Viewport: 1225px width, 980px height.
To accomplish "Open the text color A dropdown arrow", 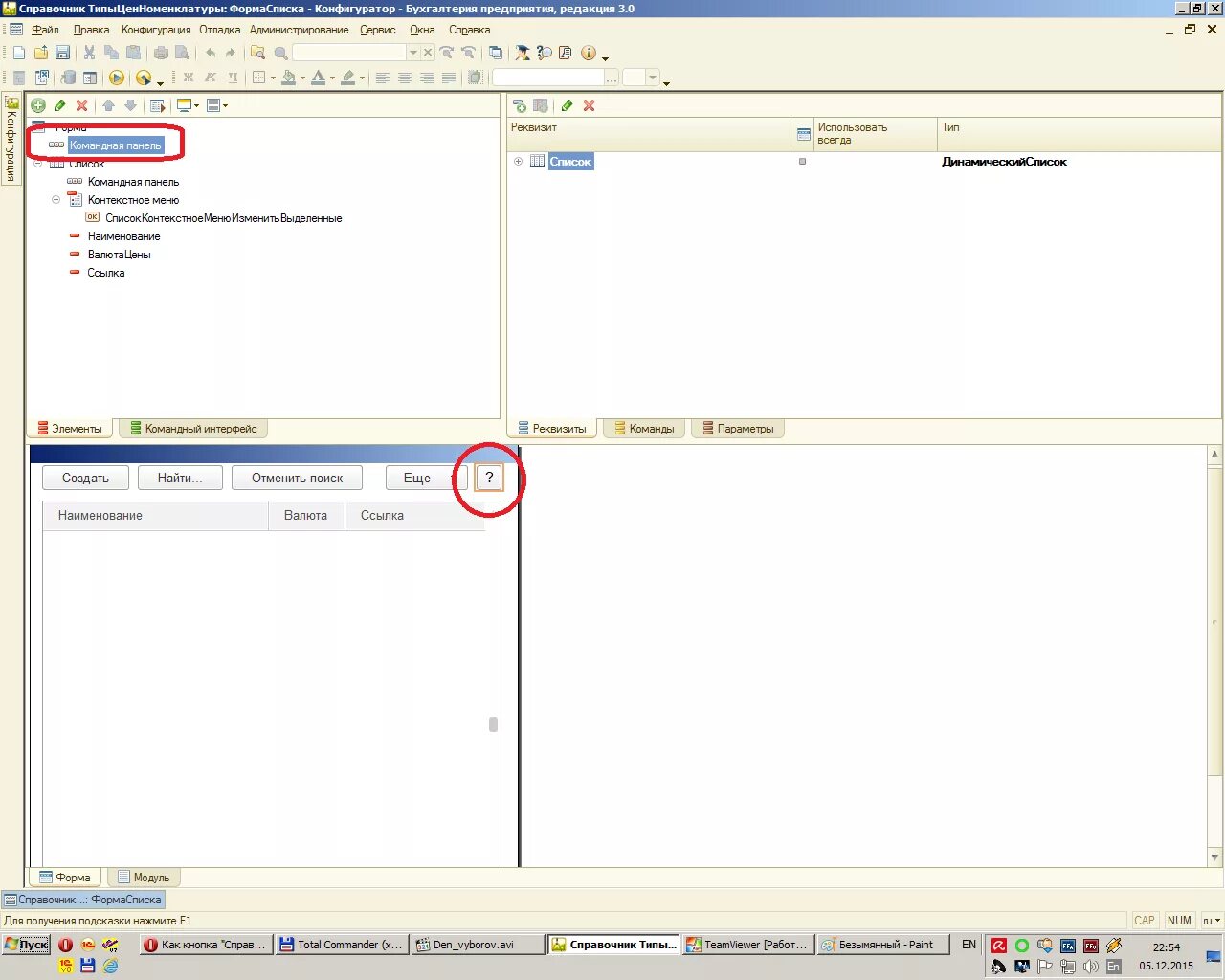I will [x=332, y=78].
